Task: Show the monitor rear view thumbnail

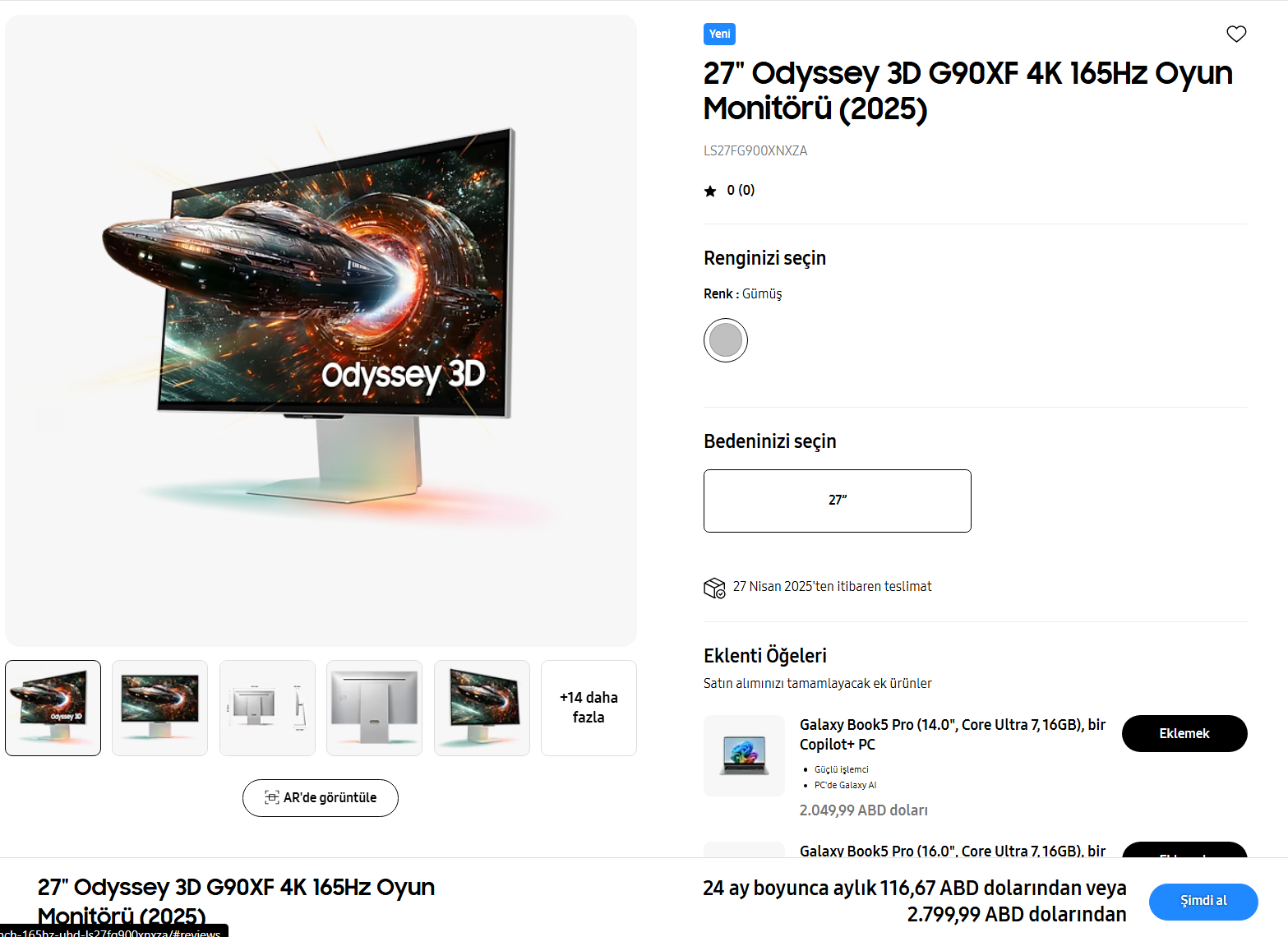Action: click(x=375, y=708)
